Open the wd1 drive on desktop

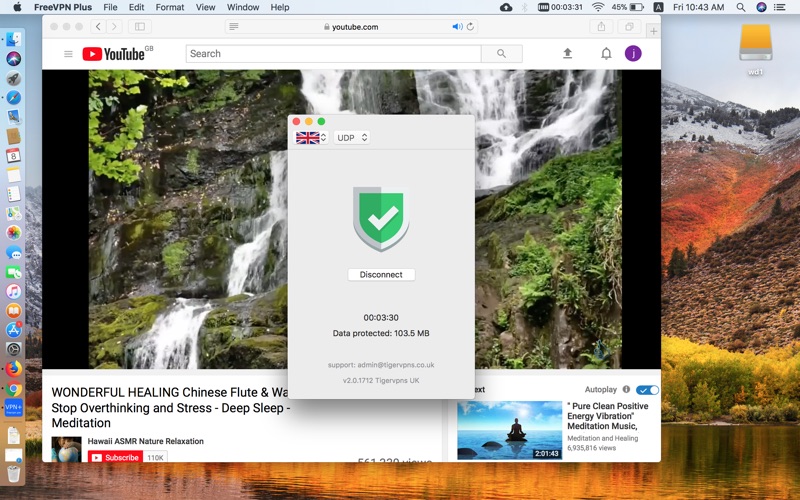756,48
